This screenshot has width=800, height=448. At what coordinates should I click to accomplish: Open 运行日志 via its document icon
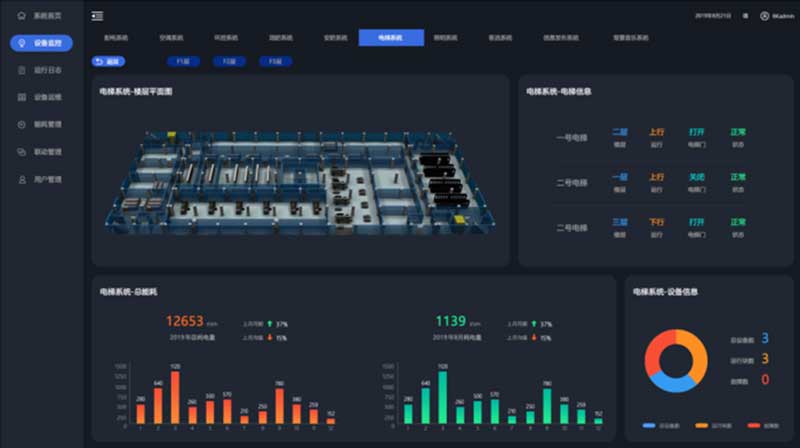click(22, 71)
